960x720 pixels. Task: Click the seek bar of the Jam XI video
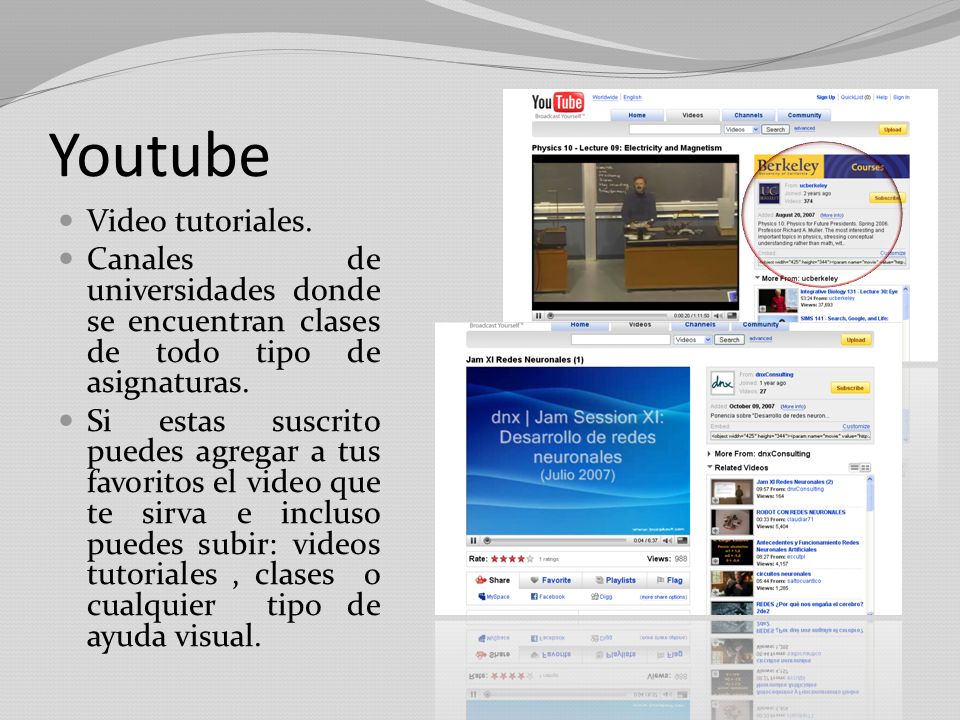[555, 541]
